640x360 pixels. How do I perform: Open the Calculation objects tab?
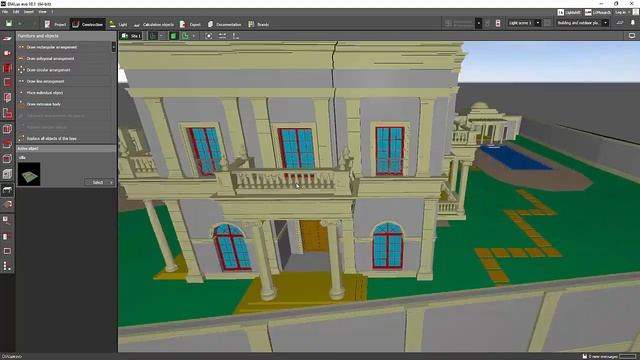pos(153,24)
